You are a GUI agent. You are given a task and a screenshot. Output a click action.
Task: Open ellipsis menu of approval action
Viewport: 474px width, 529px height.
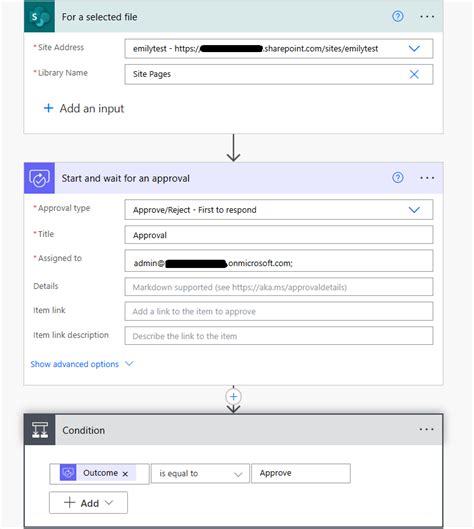pos(427,178)
